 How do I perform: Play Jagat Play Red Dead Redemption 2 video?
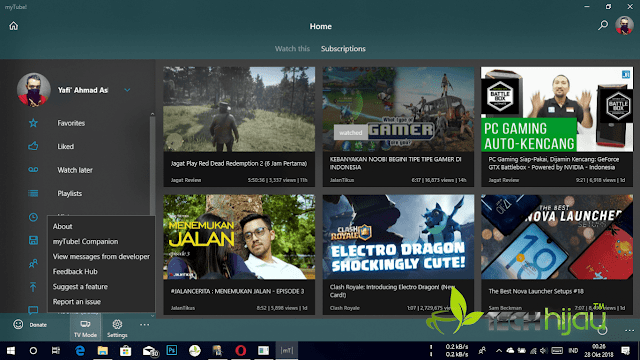(239, 109)
